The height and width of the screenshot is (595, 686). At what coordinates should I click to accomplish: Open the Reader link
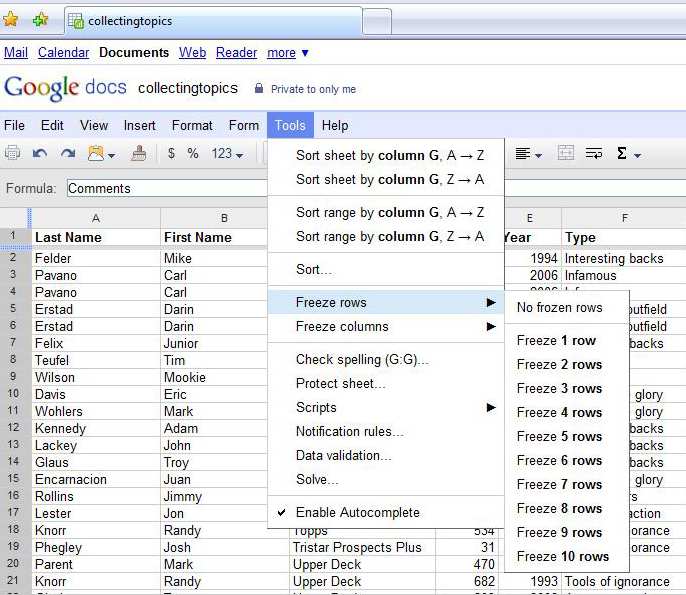[237, 52]
